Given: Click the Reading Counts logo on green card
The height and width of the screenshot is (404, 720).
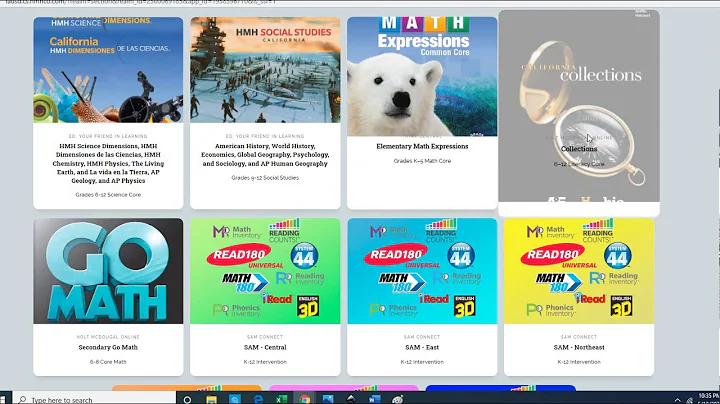Looking at the screenshot, I should [284, 231].
